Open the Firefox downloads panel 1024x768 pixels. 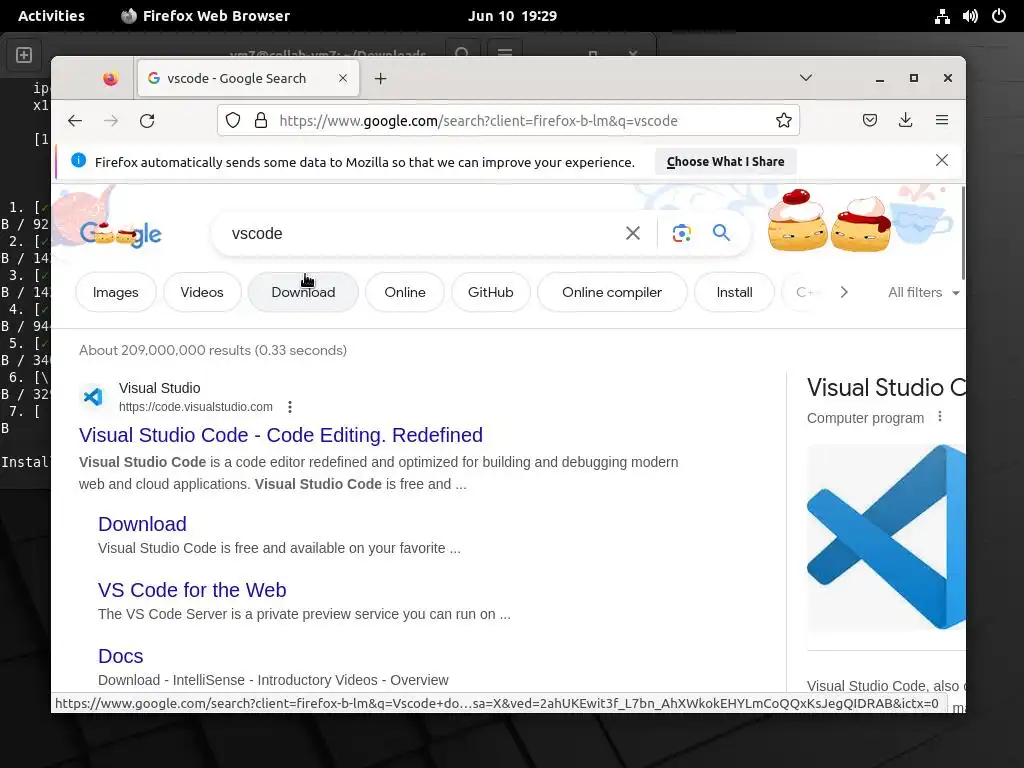click(x=905, y=120)
